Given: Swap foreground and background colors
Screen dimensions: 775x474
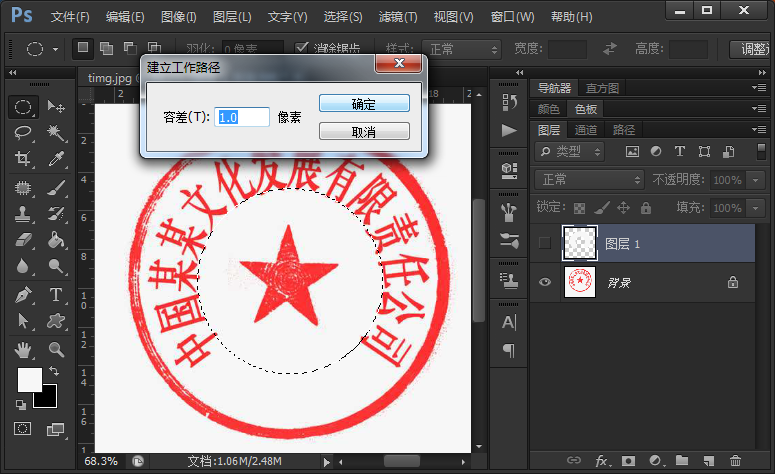Looking at the screenshot, I should 54,371.
